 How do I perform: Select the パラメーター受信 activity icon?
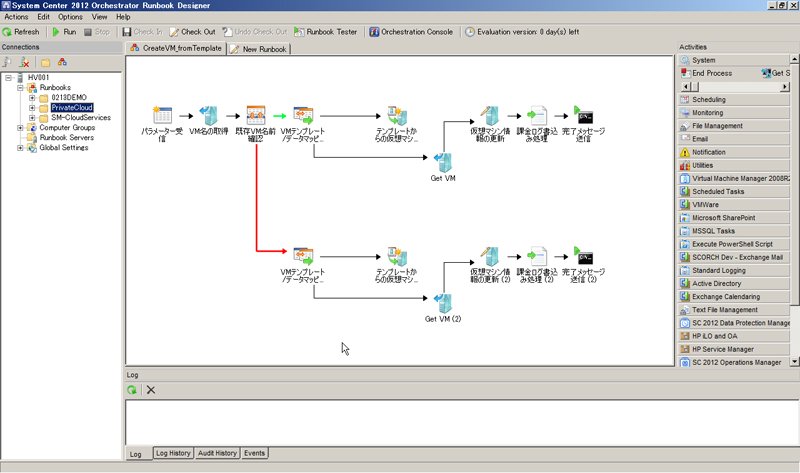(x=162, y=115)
